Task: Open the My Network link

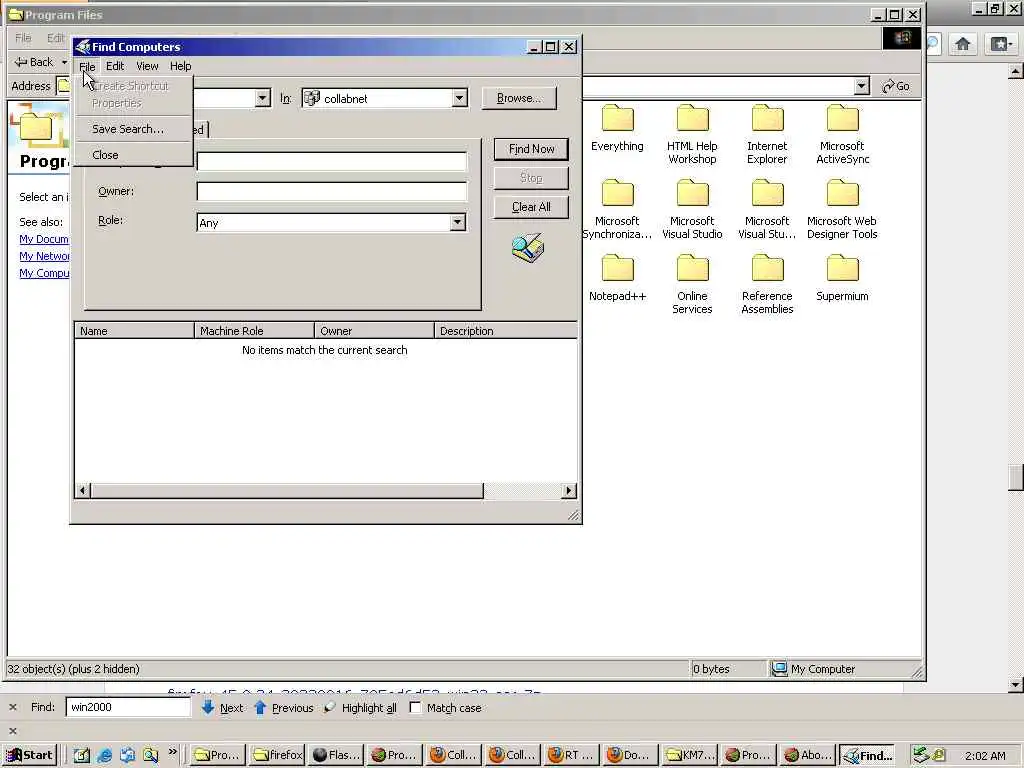Action: click(x=44, y=256)
